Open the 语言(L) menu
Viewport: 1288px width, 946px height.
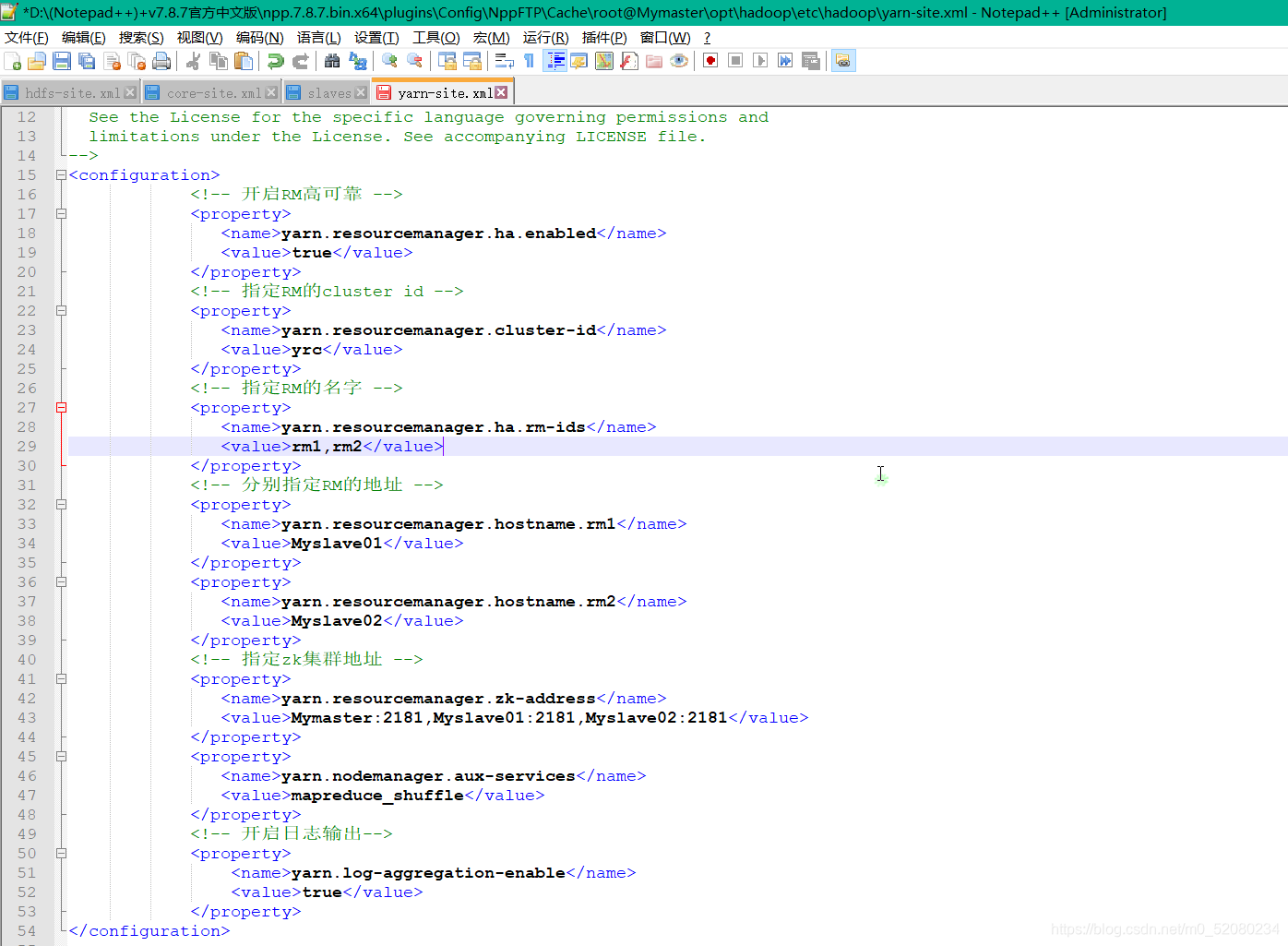click(x=319, y=37)
